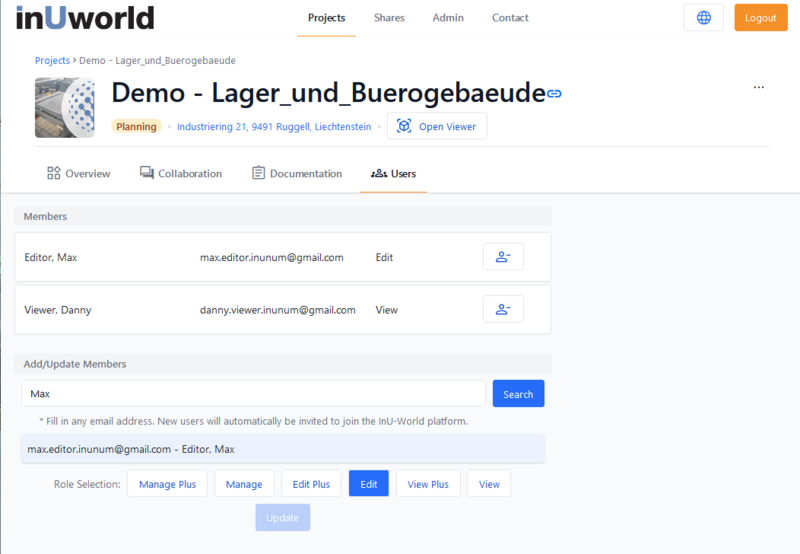Open Viewer for the project

point(437,126)
